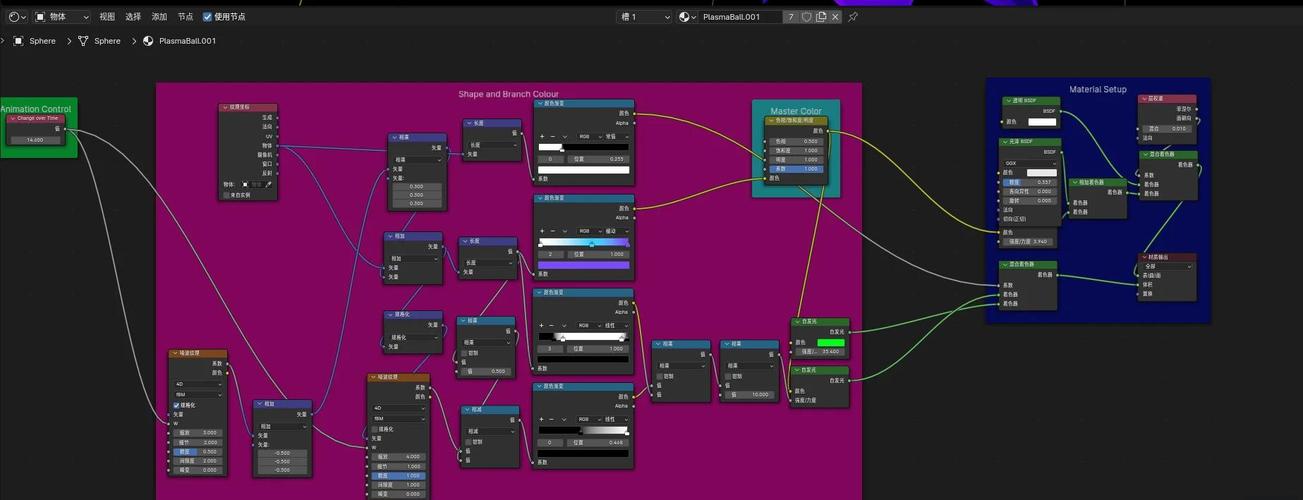Add a stop in the 缓动 color ramp
1303x500 pixels.
pyautogui.click(x=542, y=231)
